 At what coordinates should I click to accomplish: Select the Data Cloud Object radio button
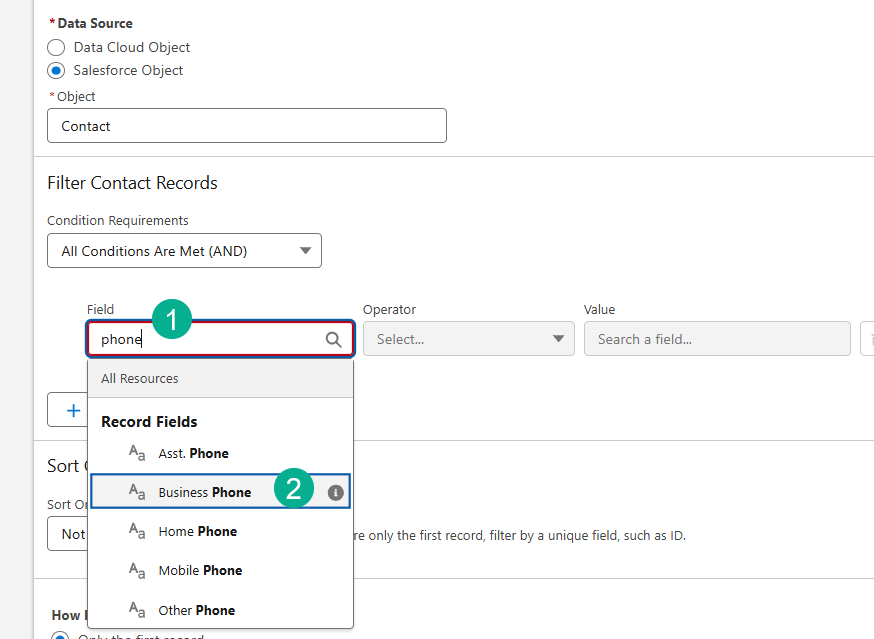pyautogui.click(x=57, y=47)
